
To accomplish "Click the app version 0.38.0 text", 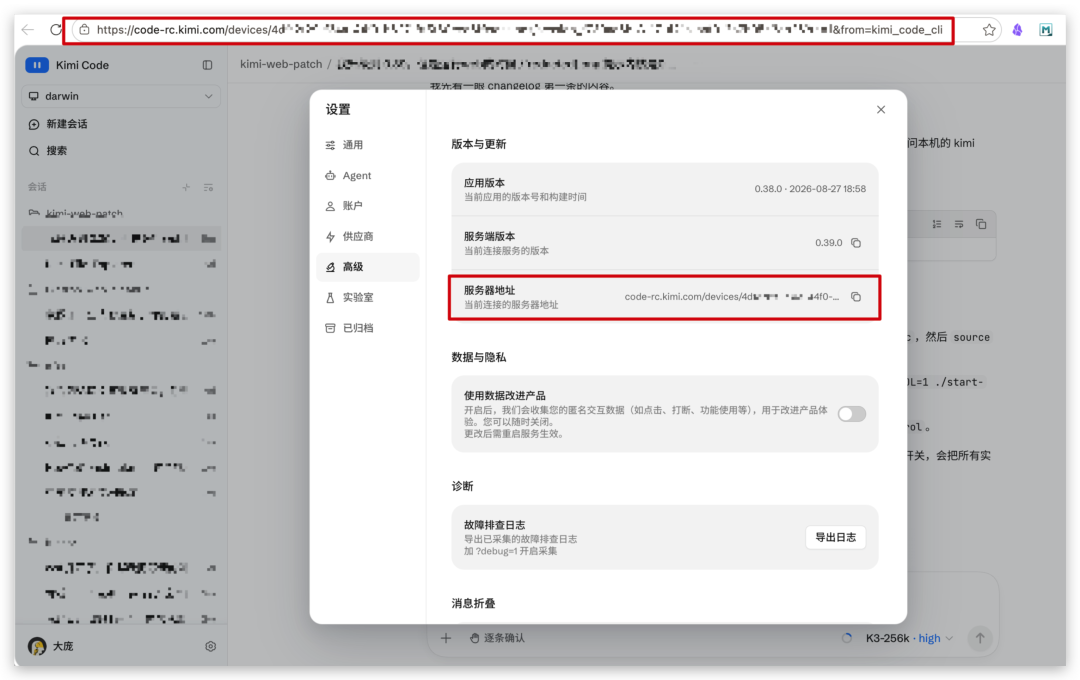I will point(810,189).
